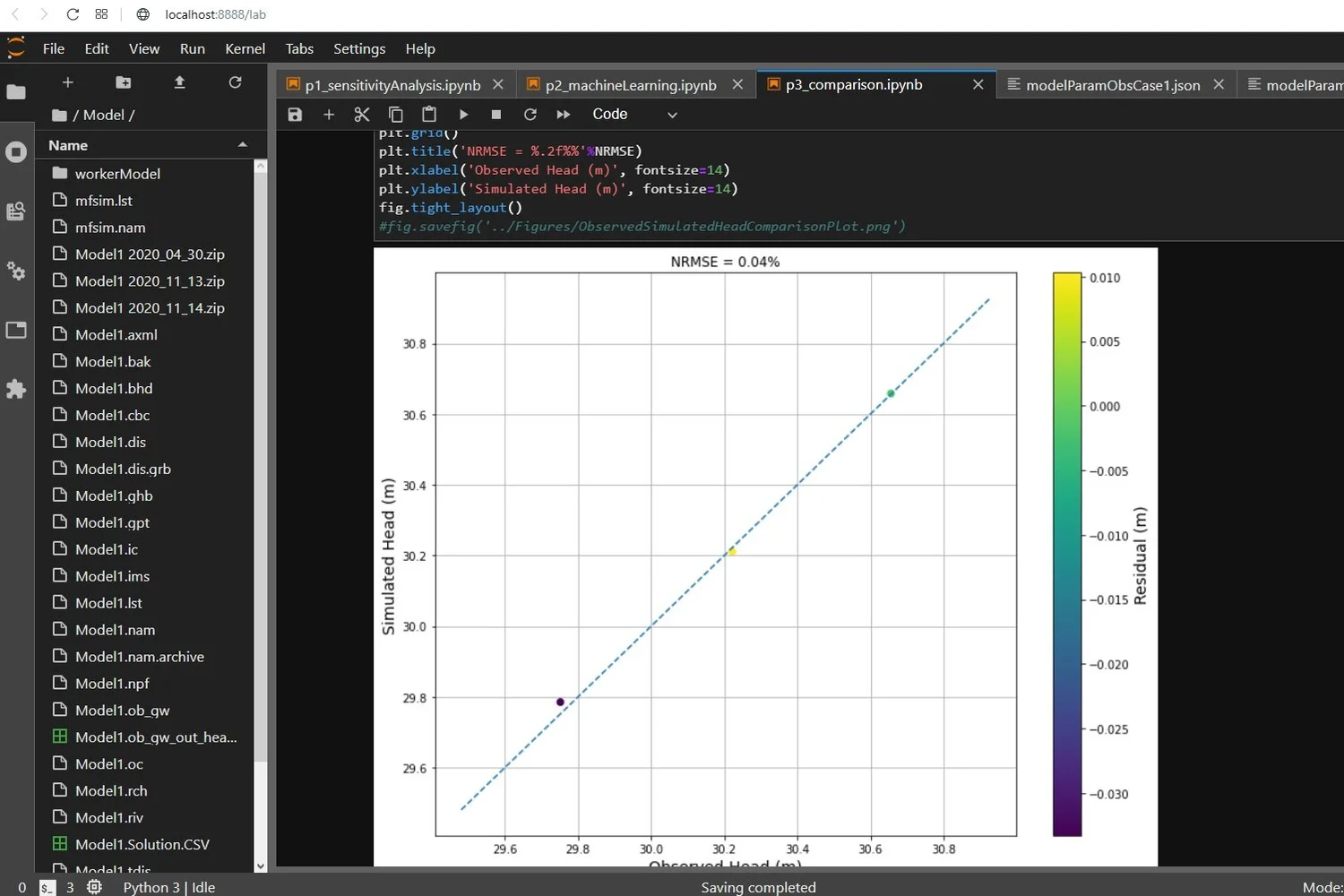The height and width of the screenshot is (896, 1344).
Task: Click the Python 3 Idle kernel indicator
Action: pyautogui.click(x=169, y=887)
